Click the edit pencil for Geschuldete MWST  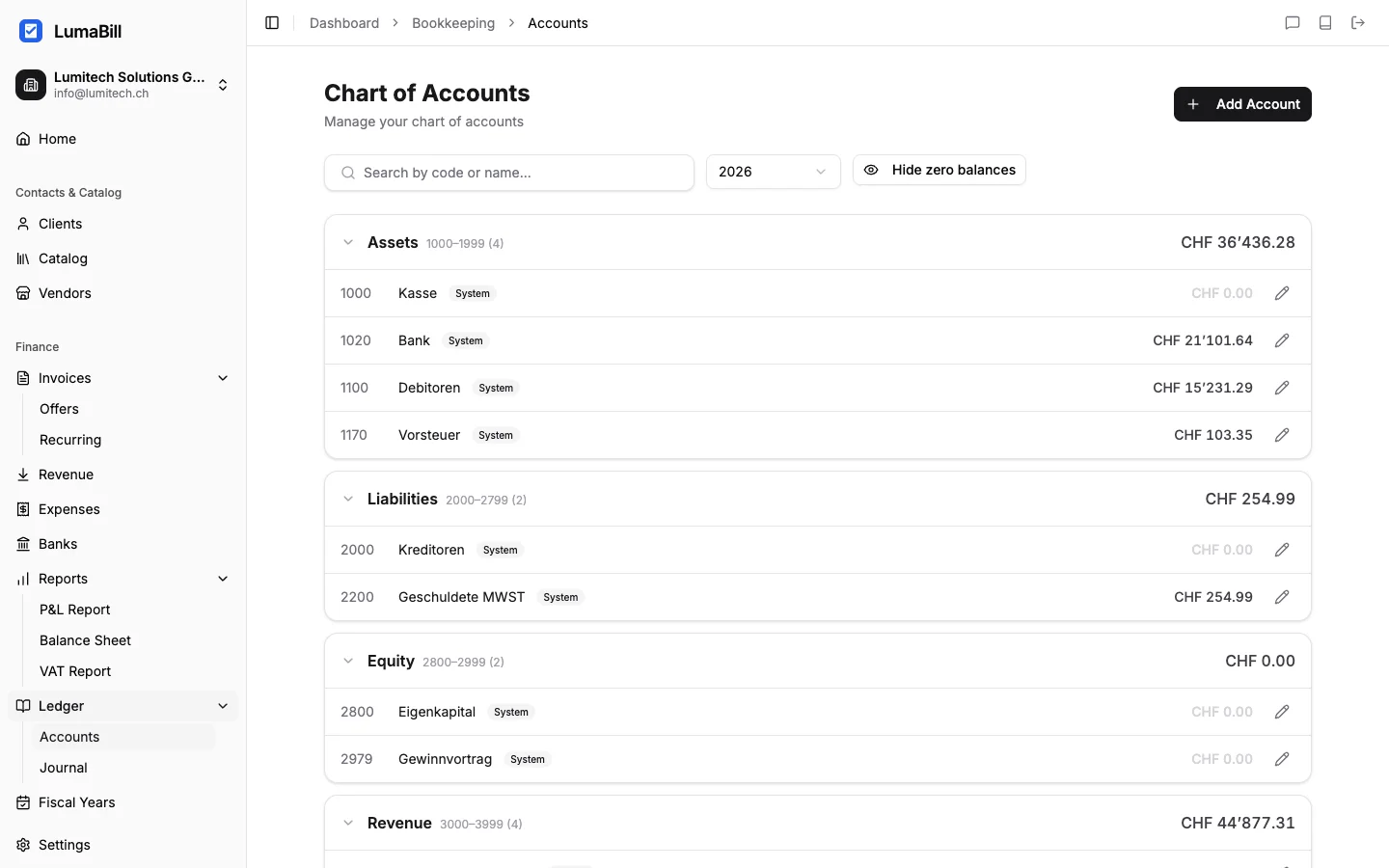click(x=1282, y=597)
